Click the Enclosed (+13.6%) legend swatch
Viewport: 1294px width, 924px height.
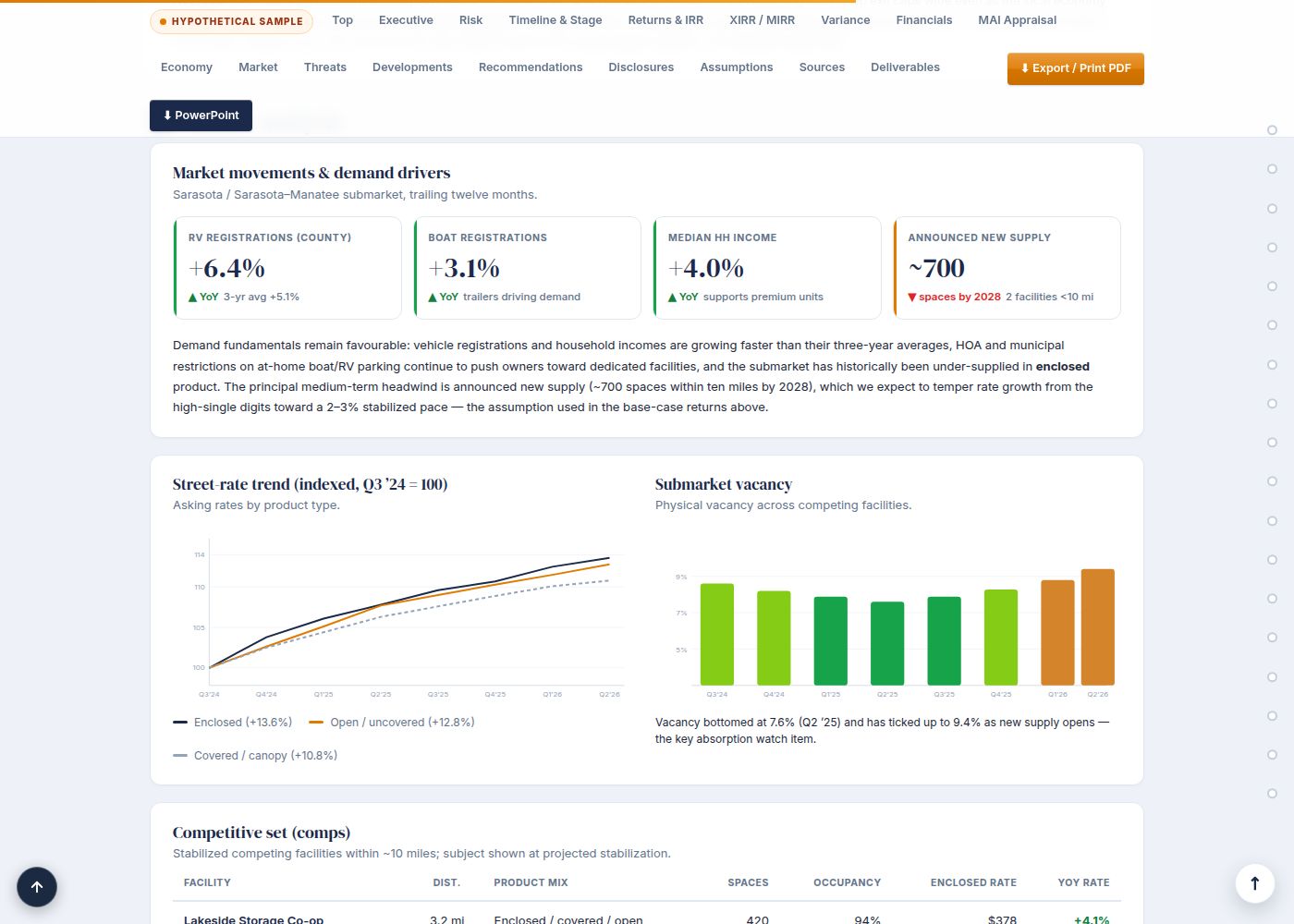(x=180, y=723)
